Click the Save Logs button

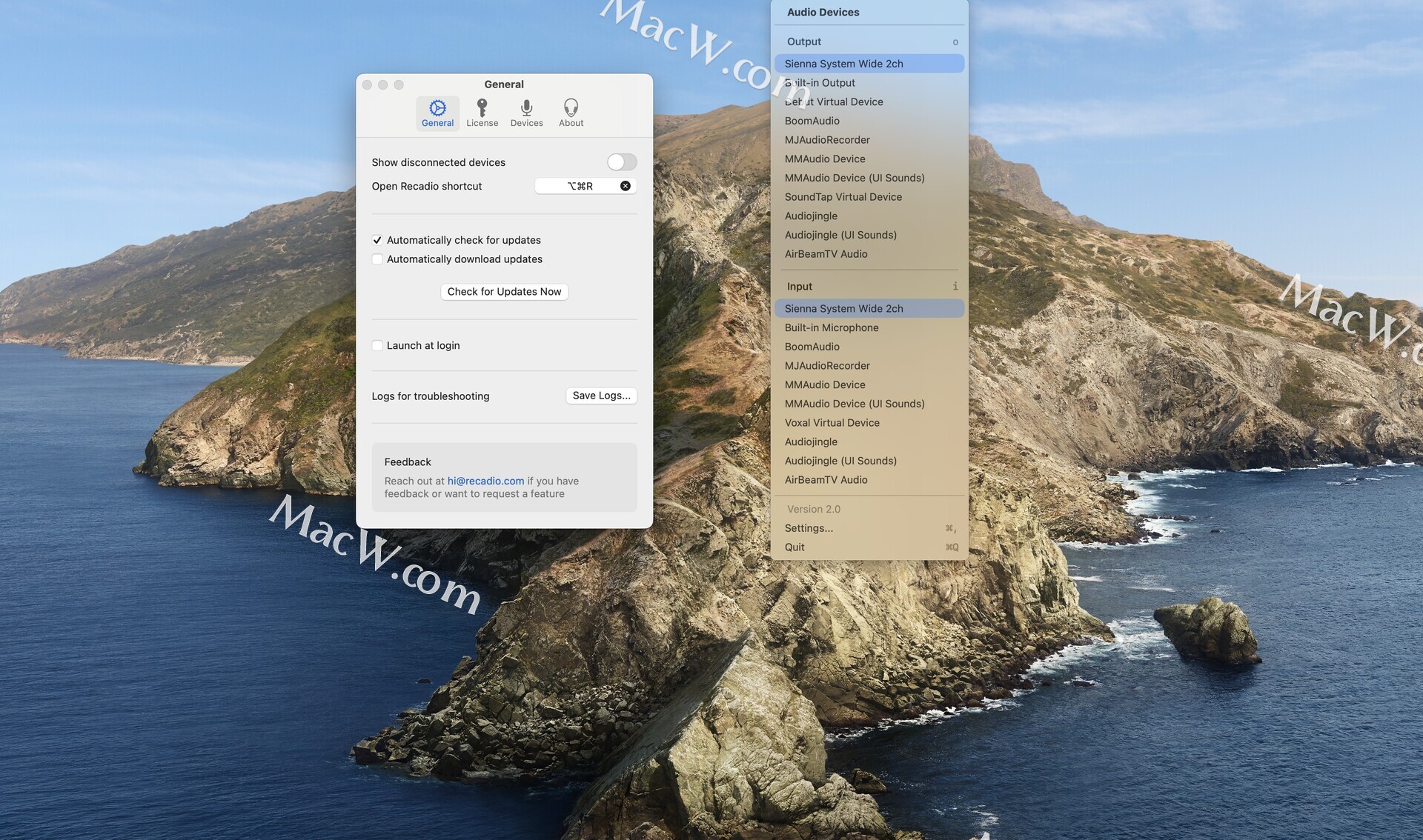pyautogui.click(x=601, y=396)
